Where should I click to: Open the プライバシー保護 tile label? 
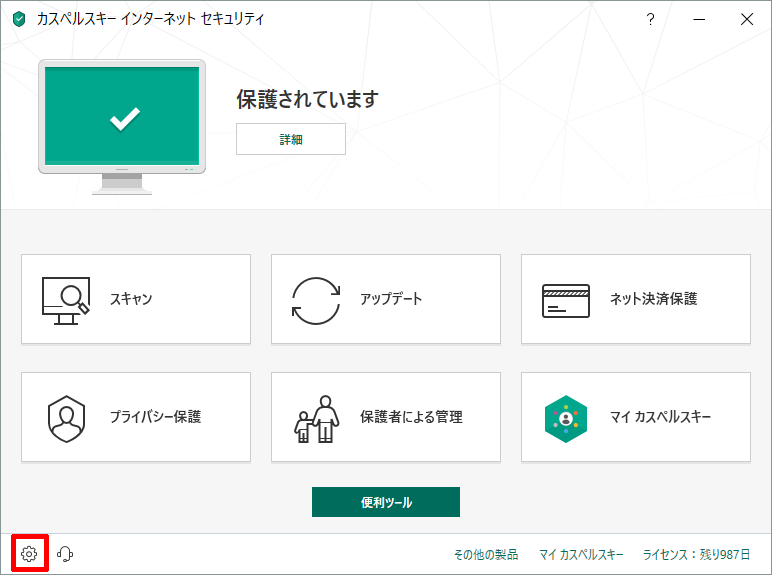tap(155, 417)
